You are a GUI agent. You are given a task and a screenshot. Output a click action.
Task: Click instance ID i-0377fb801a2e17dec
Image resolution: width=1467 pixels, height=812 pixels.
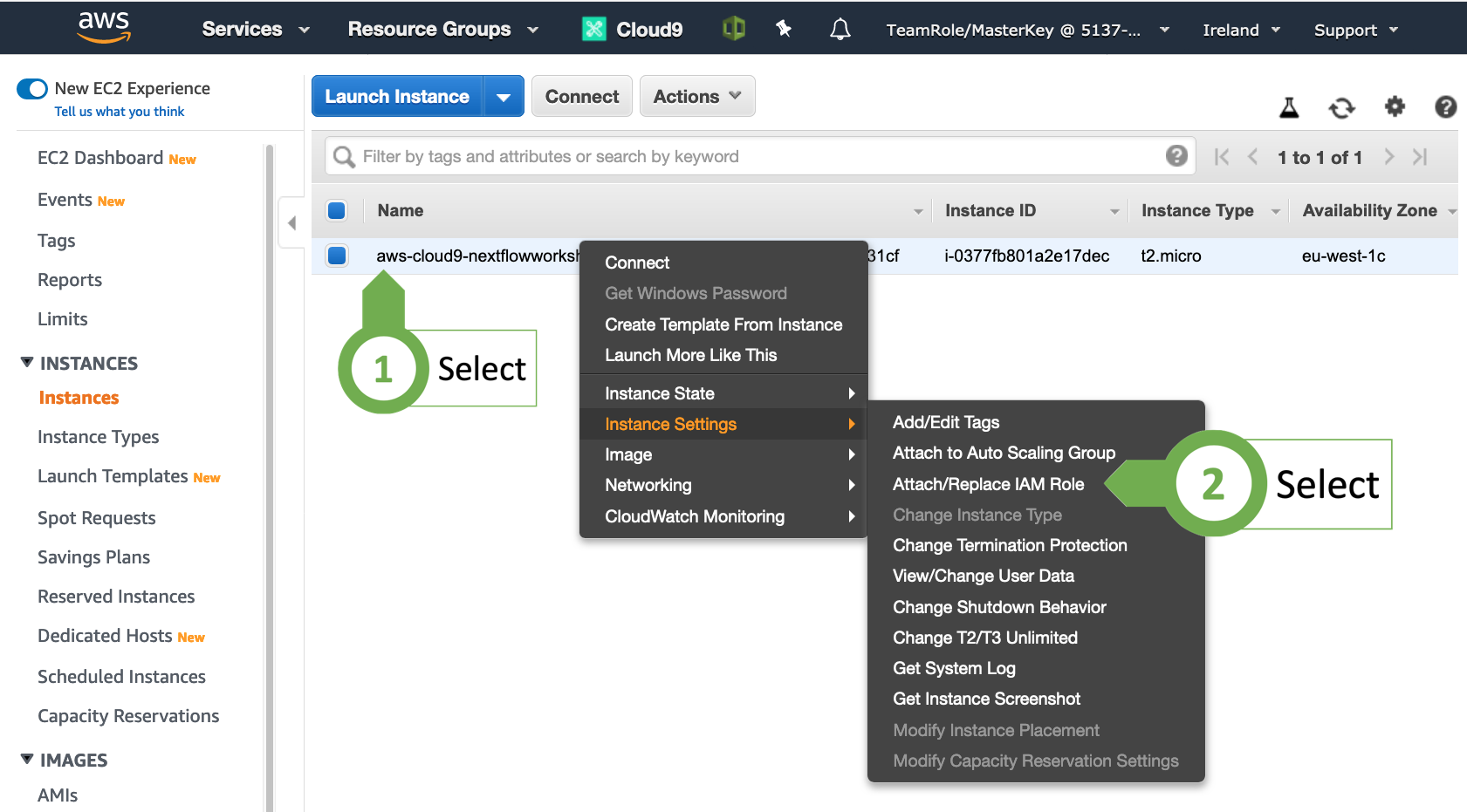click(x=1027, y=256)
